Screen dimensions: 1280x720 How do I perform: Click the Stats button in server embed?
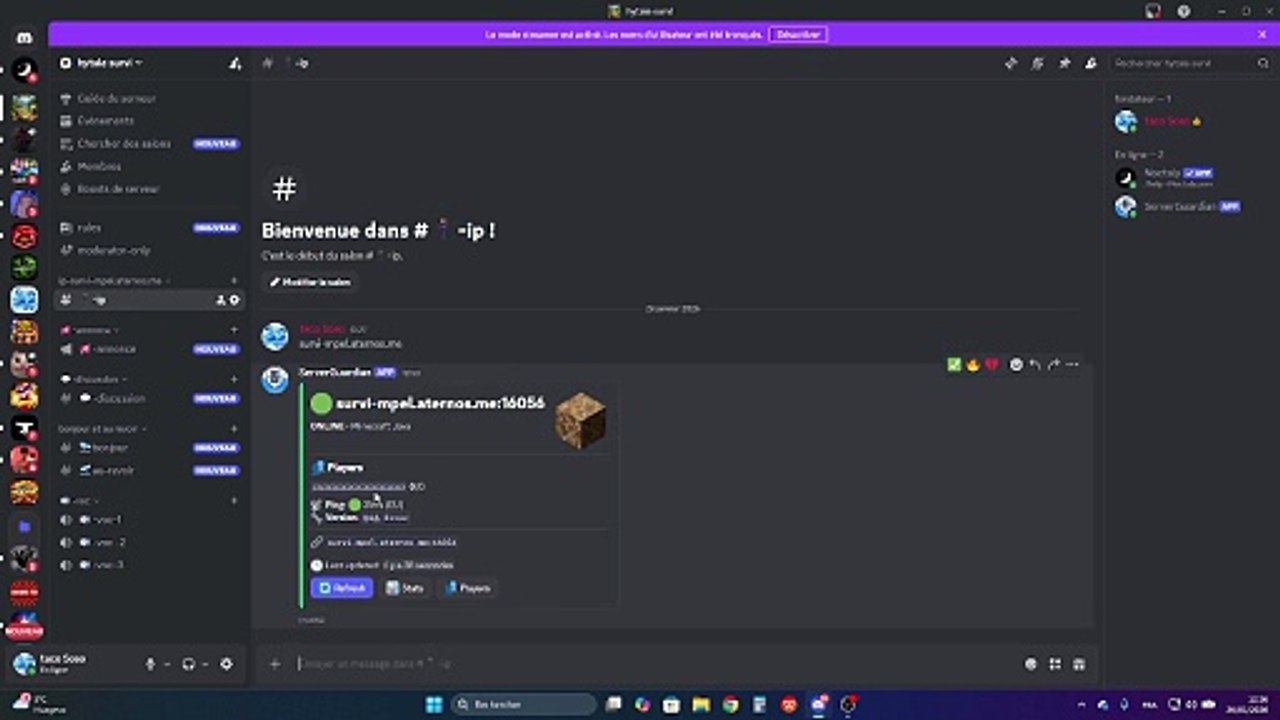pos(405,588)
